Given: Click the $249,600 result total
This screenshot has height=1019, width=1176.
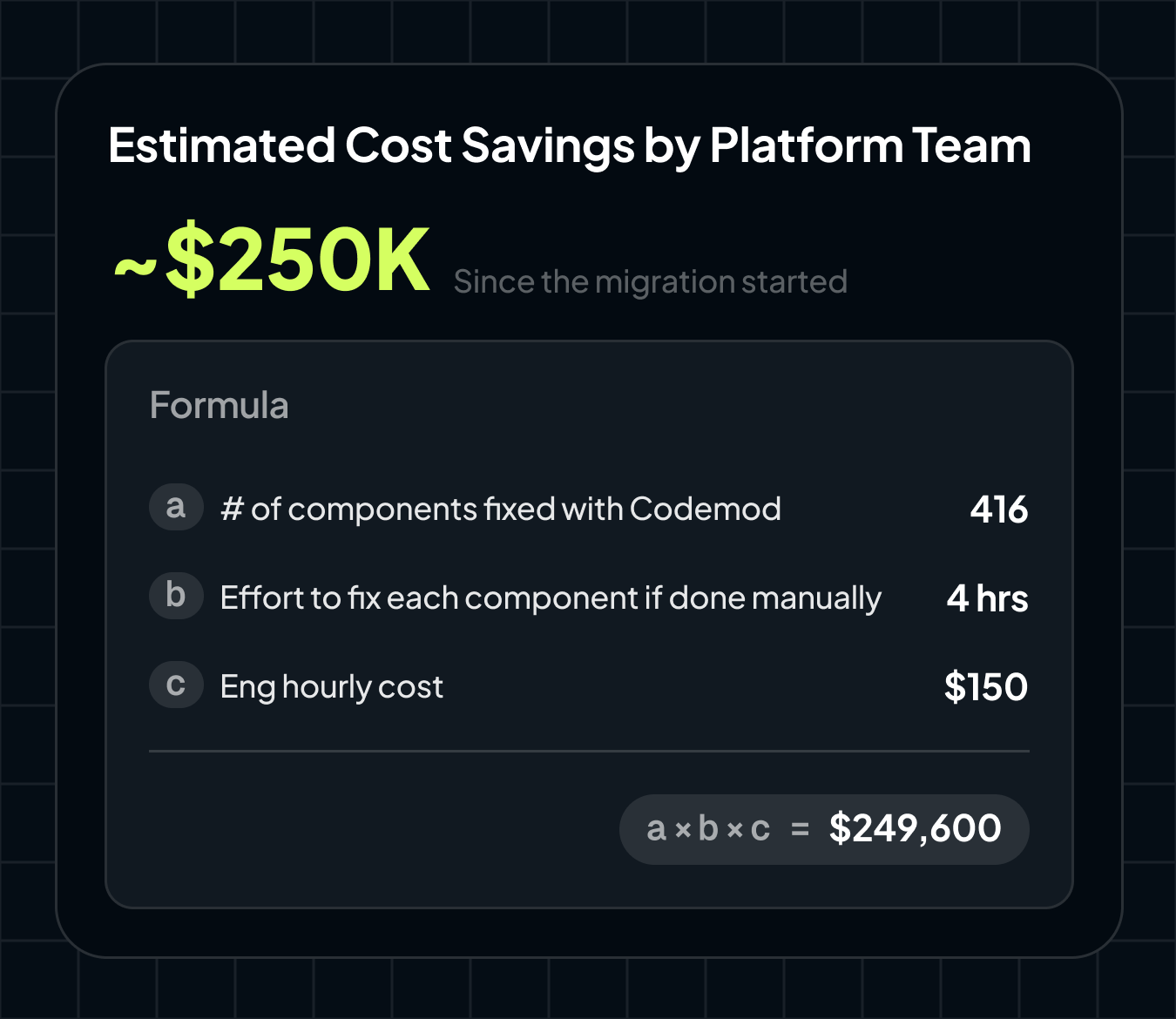Looking at the screenshot, I should (915, 828).
